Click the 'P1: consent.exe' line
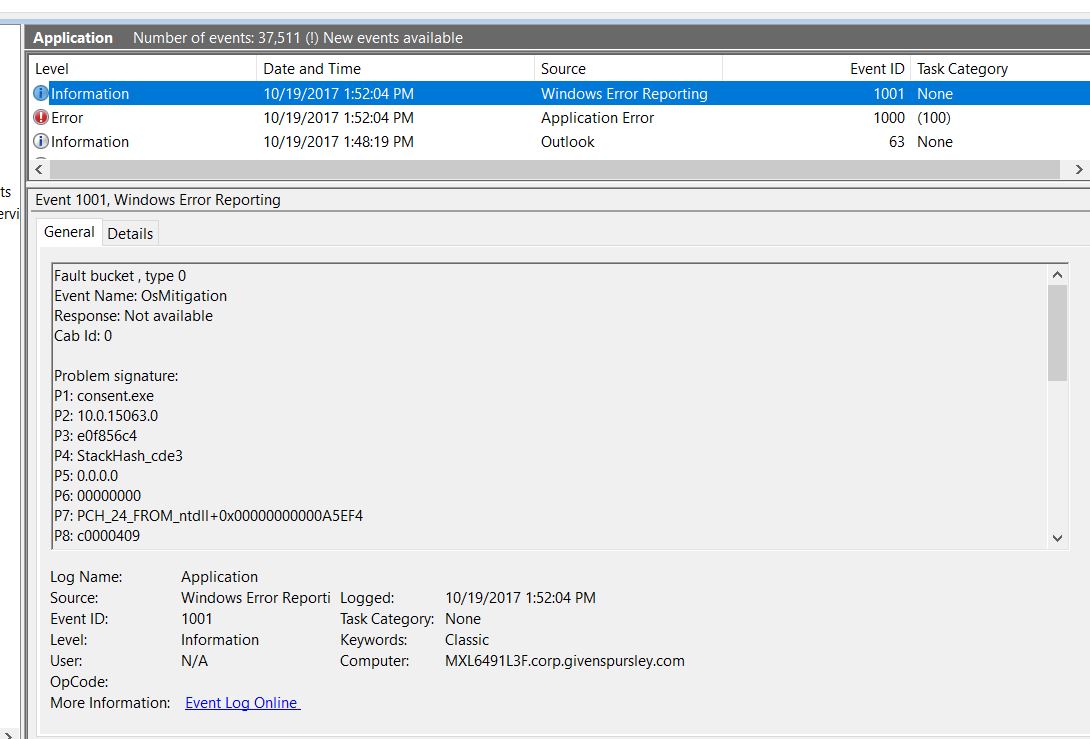Screen dimensions: 1090x739 [104, 396]
